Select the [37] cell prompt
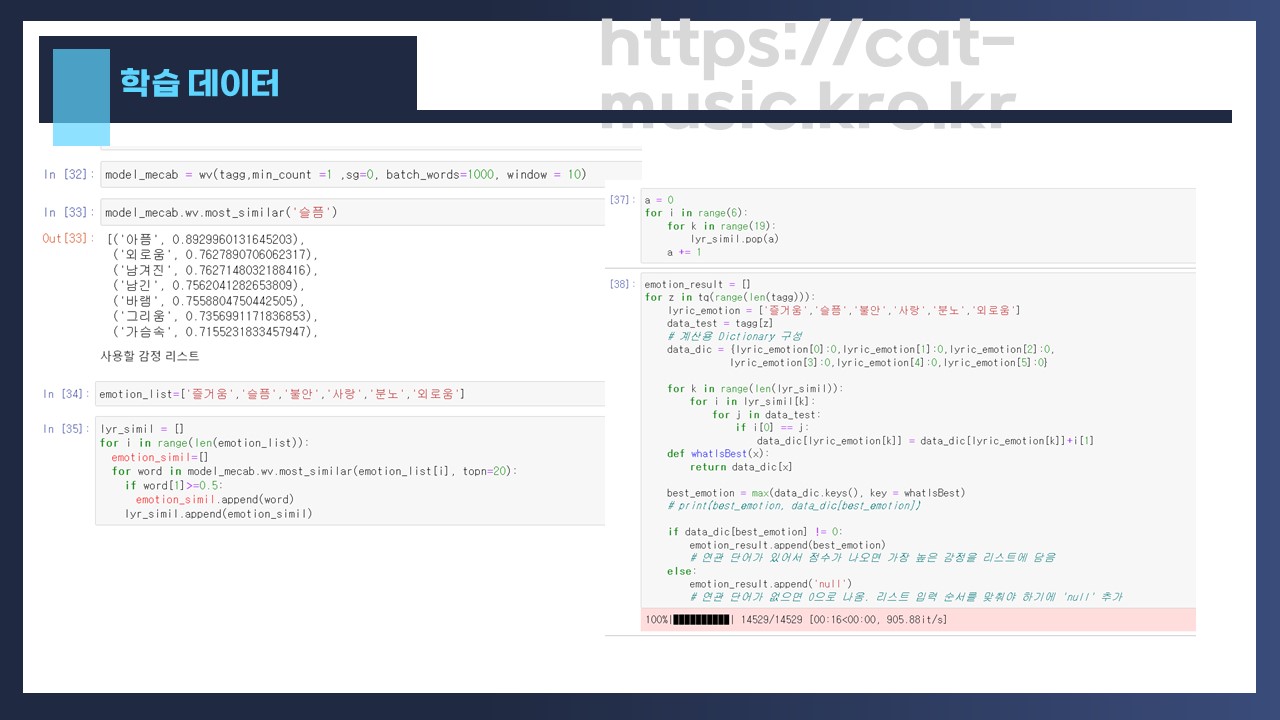This screenshot has width=1280, height=720. [x=622, y=200]
